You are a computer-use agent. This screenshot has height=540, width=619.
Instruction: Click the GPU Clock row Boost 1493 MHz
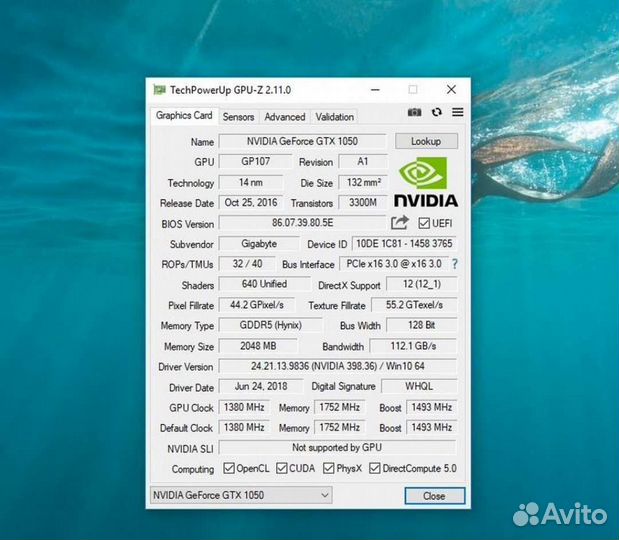coord(431,407)
